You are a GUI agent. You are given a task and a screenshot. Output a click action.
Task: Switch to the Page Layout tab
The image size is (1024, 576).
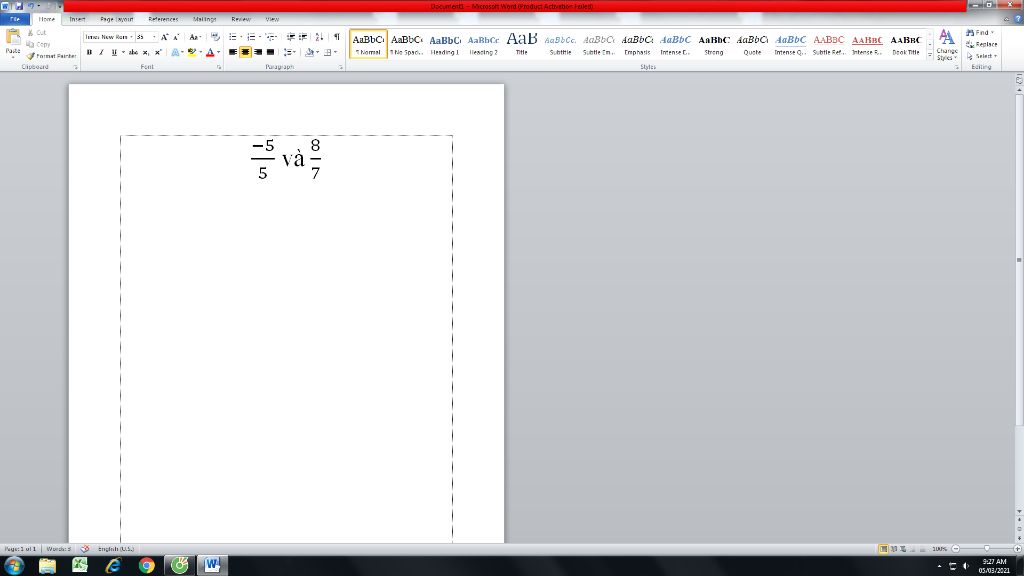click(x=117, y=19)
